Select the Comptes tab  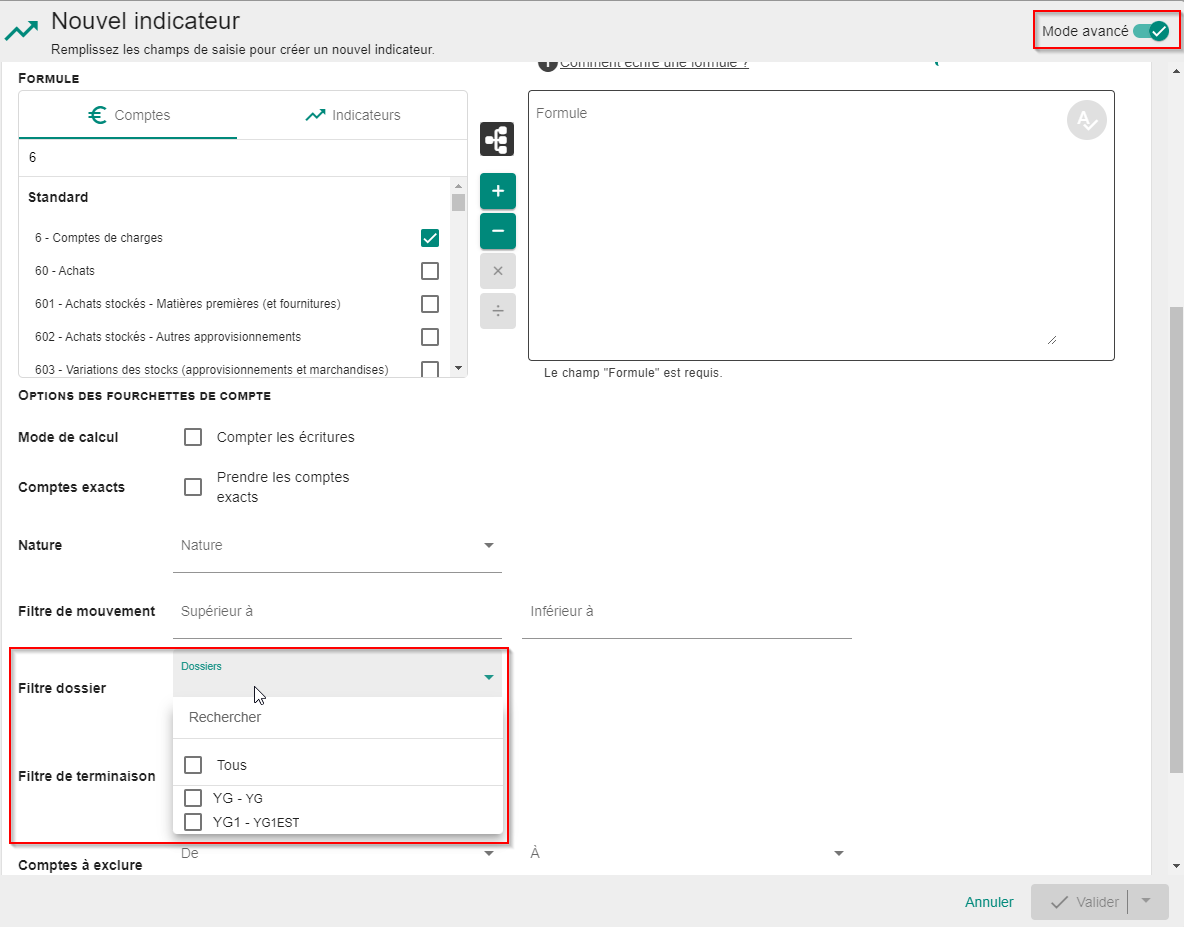[x=128, y=115]
